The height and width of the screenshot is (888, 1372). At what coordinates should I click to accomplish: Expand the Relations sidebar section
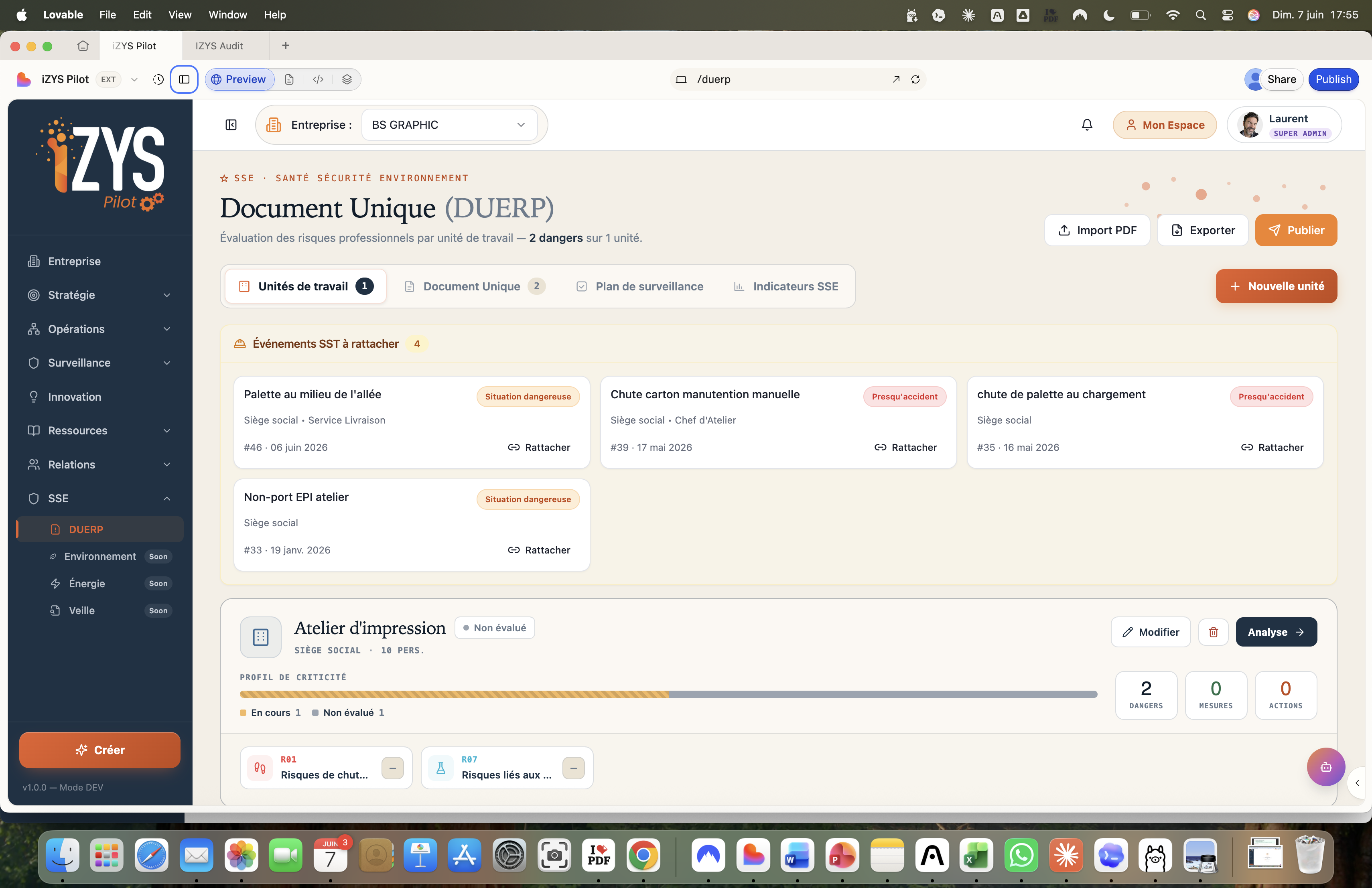click(x=100, y=465)
